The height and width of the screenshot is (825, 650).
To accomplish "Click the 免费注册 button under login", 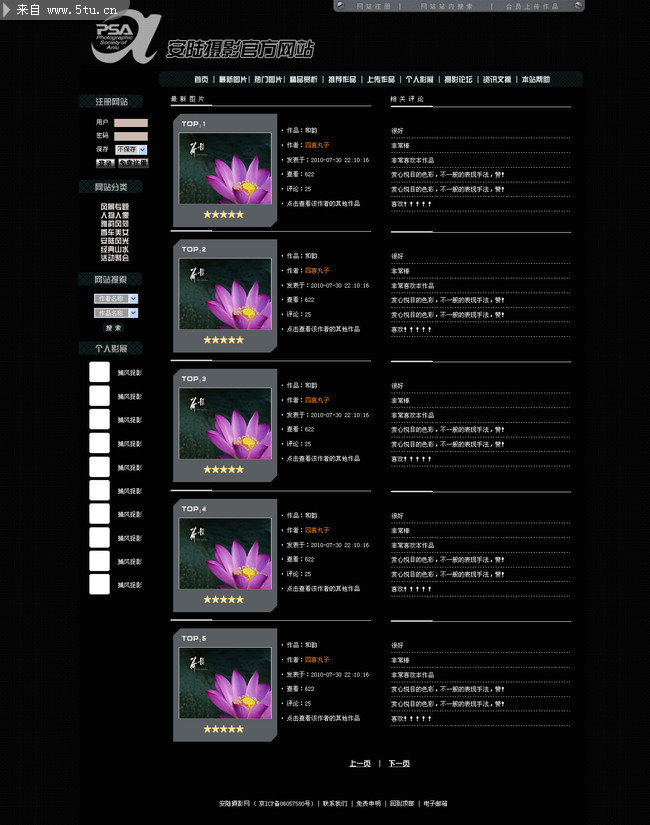I will pos(133,163).
